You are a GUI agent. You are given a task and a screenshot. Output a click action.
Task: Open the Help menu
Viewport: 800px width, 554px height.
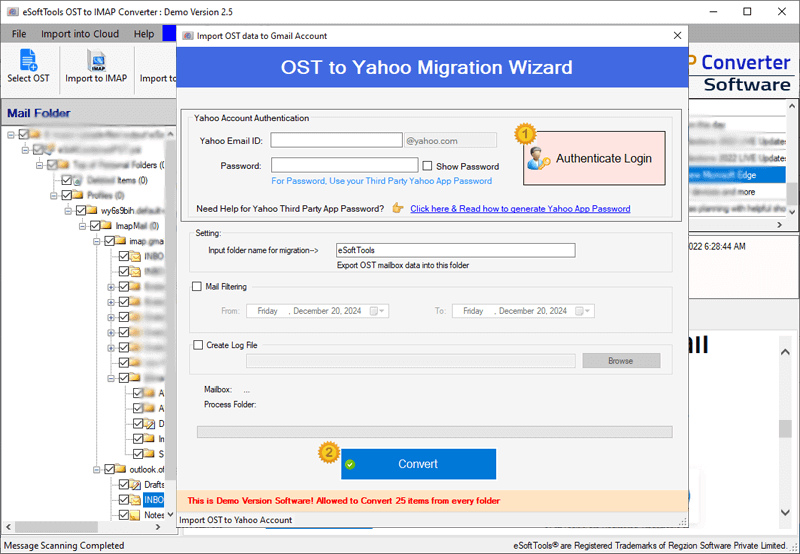tap(144, 34)
